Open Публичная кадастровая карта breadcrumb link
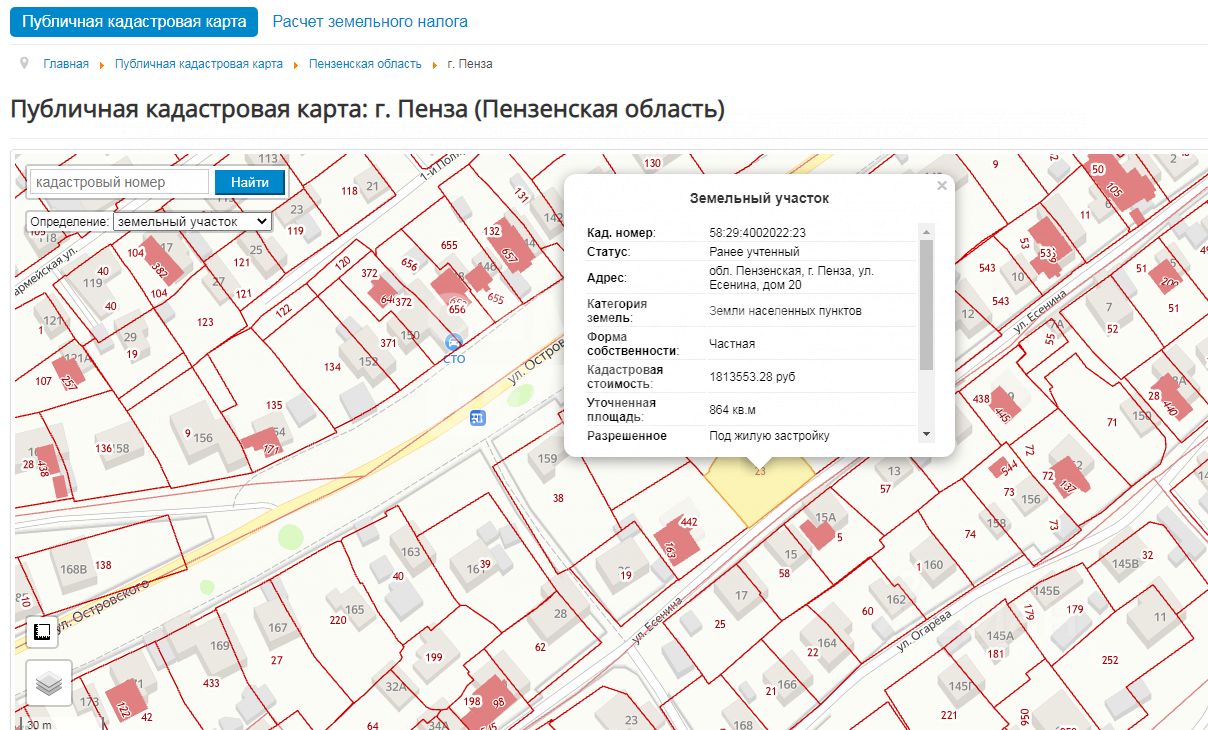The height and width of the screenshot is (730, 1208). tap(199, 64)
